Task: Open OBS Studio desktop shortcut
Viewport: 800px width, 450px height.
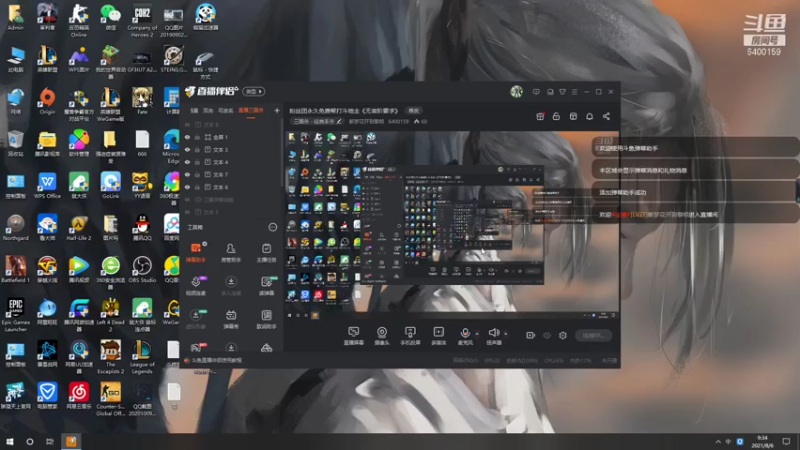Action: coord(142,270)
